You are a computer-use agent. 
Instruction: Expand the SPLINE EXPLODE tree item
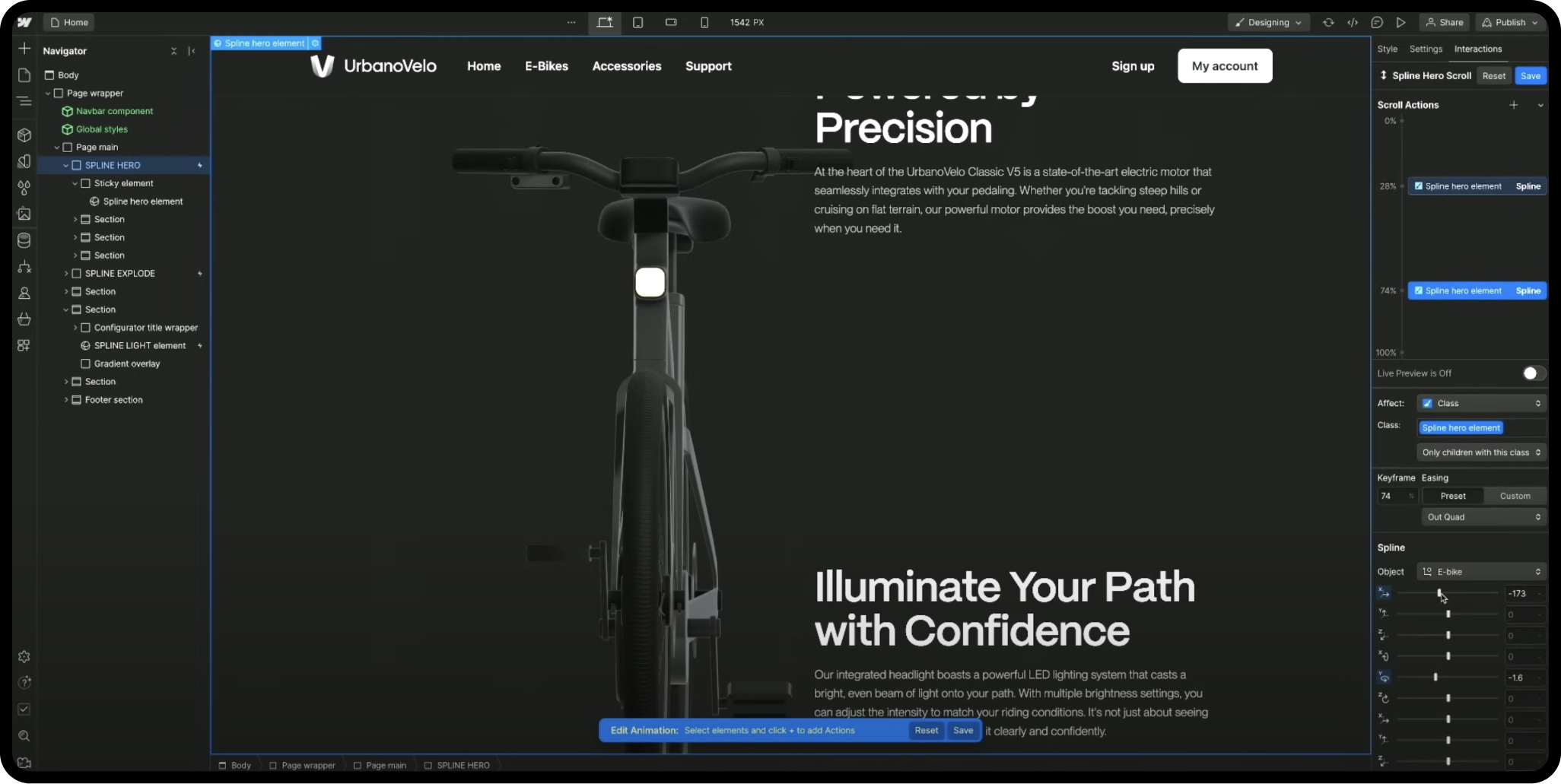click(66, 274)
